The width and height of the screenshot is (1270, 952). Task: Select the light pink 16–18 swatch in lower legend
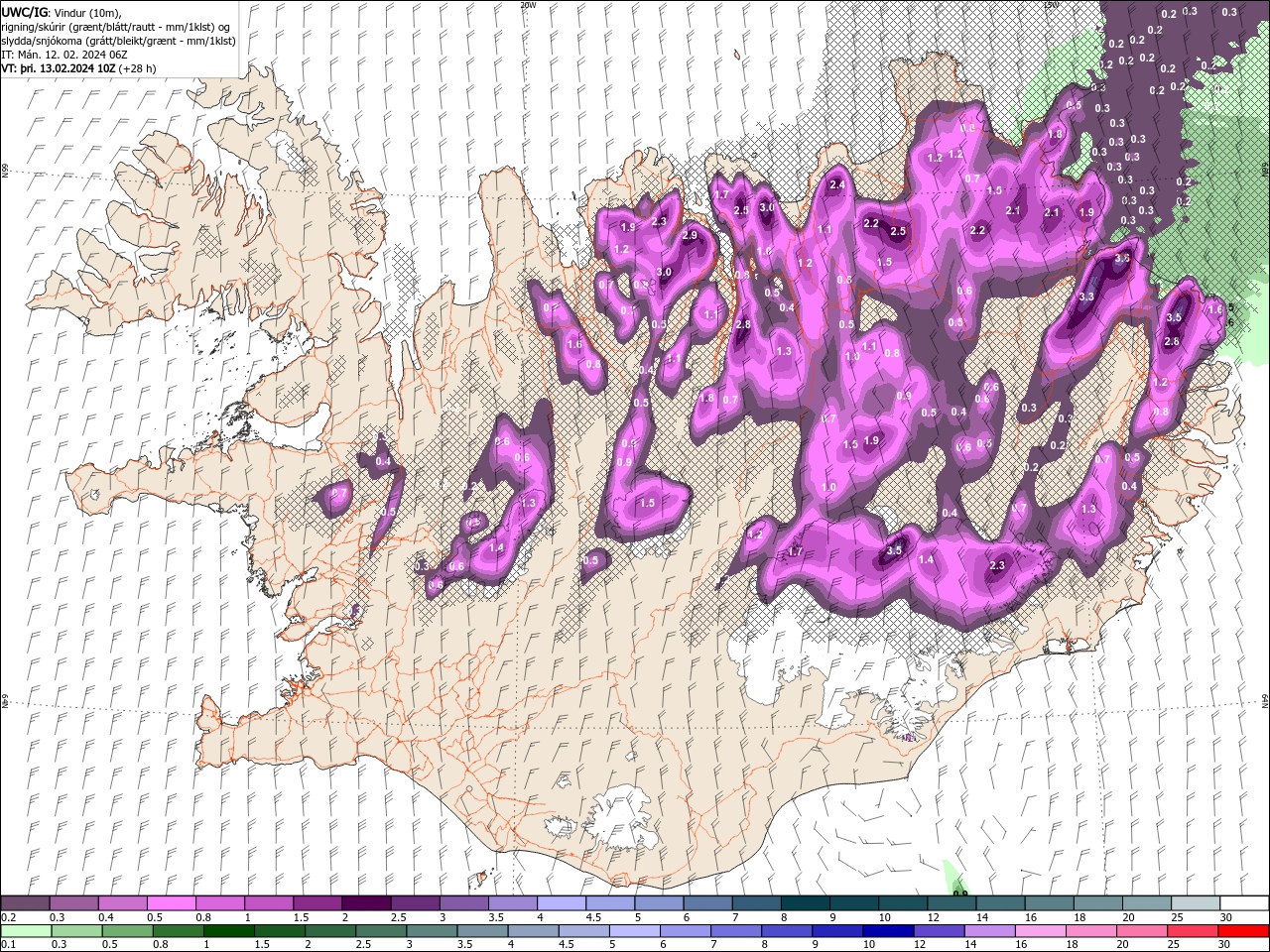(x=1040, y=930)
